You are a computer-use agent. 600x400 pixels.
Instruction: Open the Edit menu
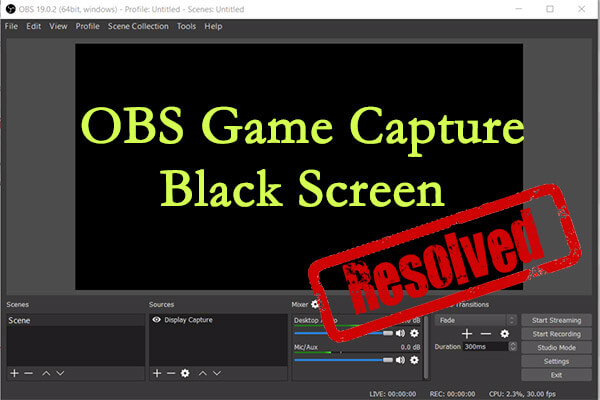(x=34, y=26)
